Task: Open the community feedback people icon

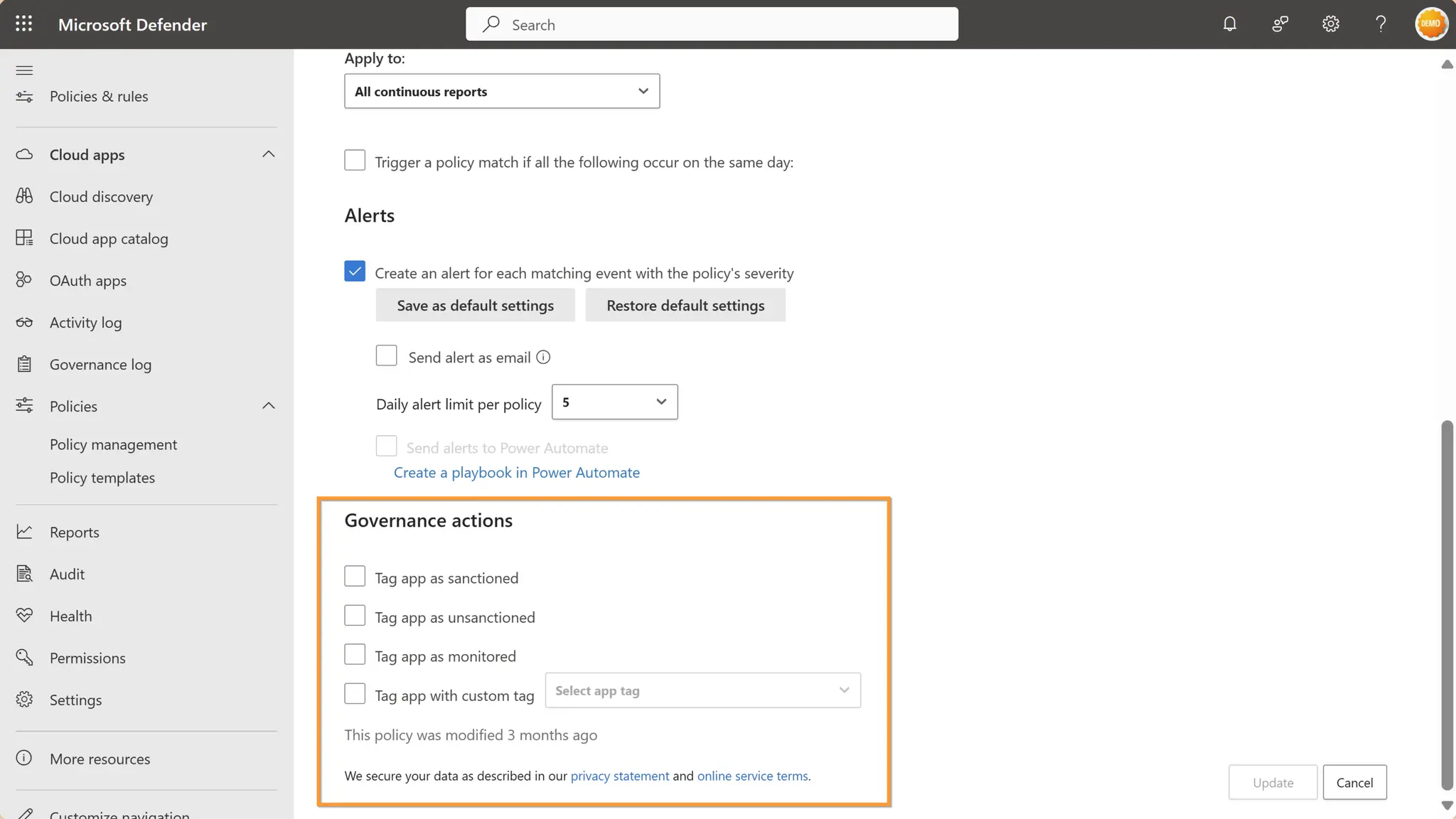Action: click(1280, 24)
